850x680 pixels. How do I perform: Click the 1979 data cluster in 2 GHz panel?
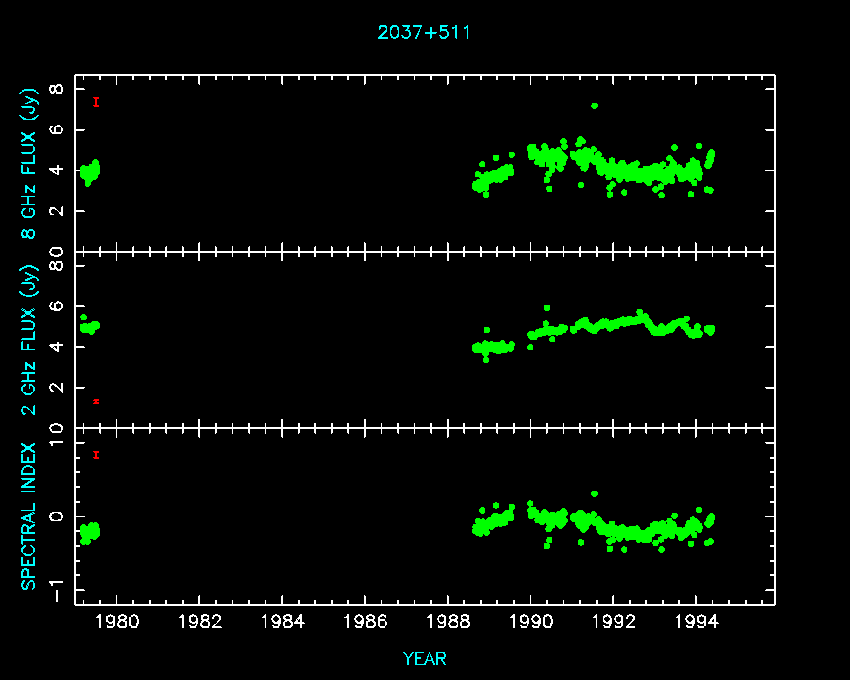click(x=90, y=327)
